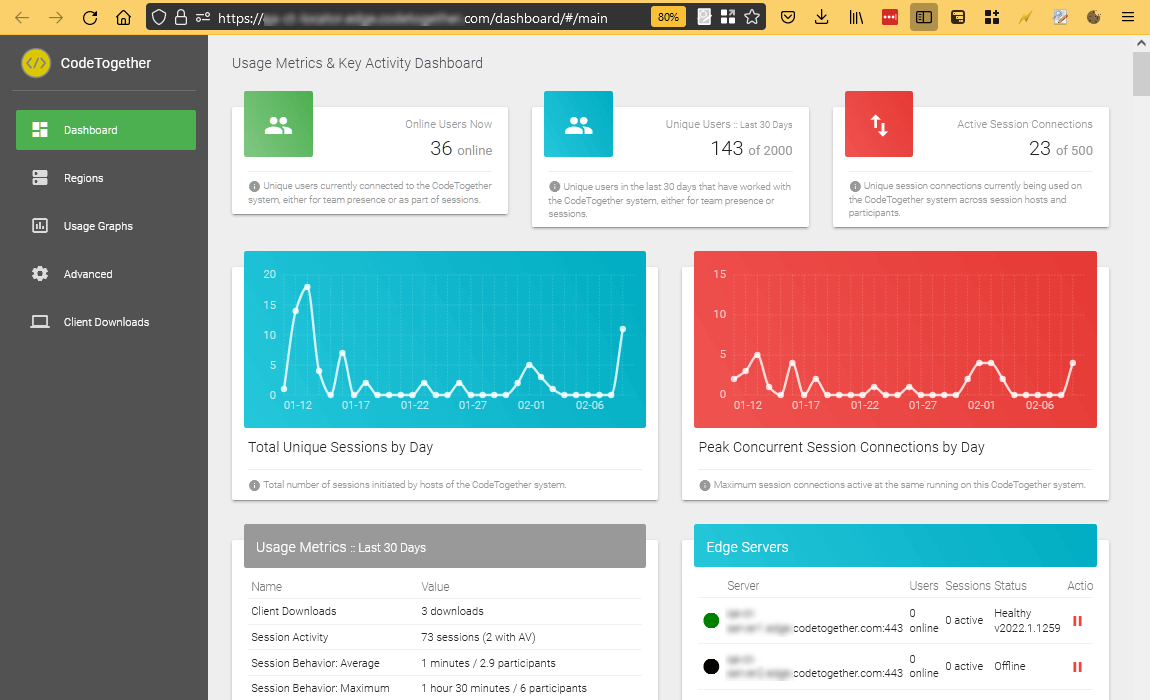Reload the current page
The width and height of the screenshot is (1150, 700).
point(89,18)
